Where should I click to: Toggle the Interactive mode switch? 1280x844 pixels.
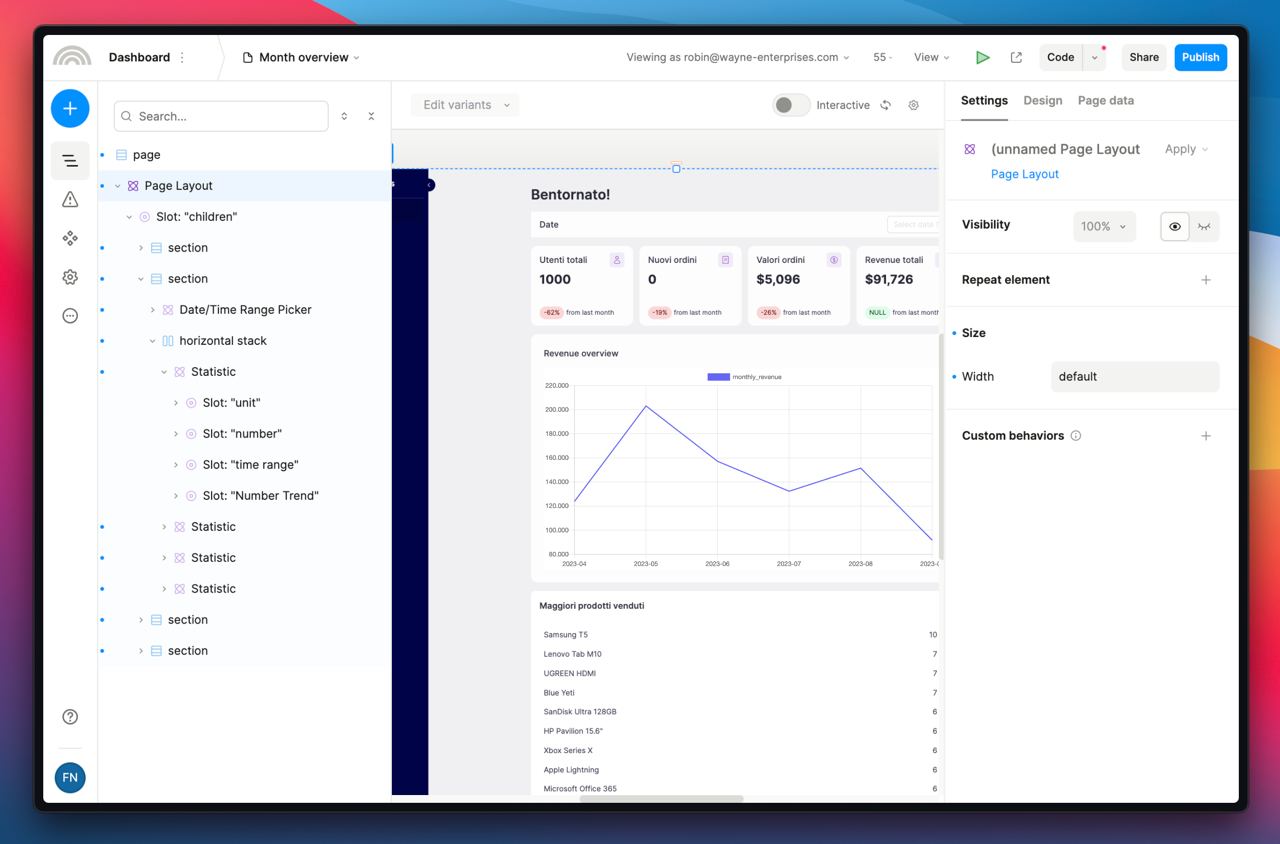(791, 105)
